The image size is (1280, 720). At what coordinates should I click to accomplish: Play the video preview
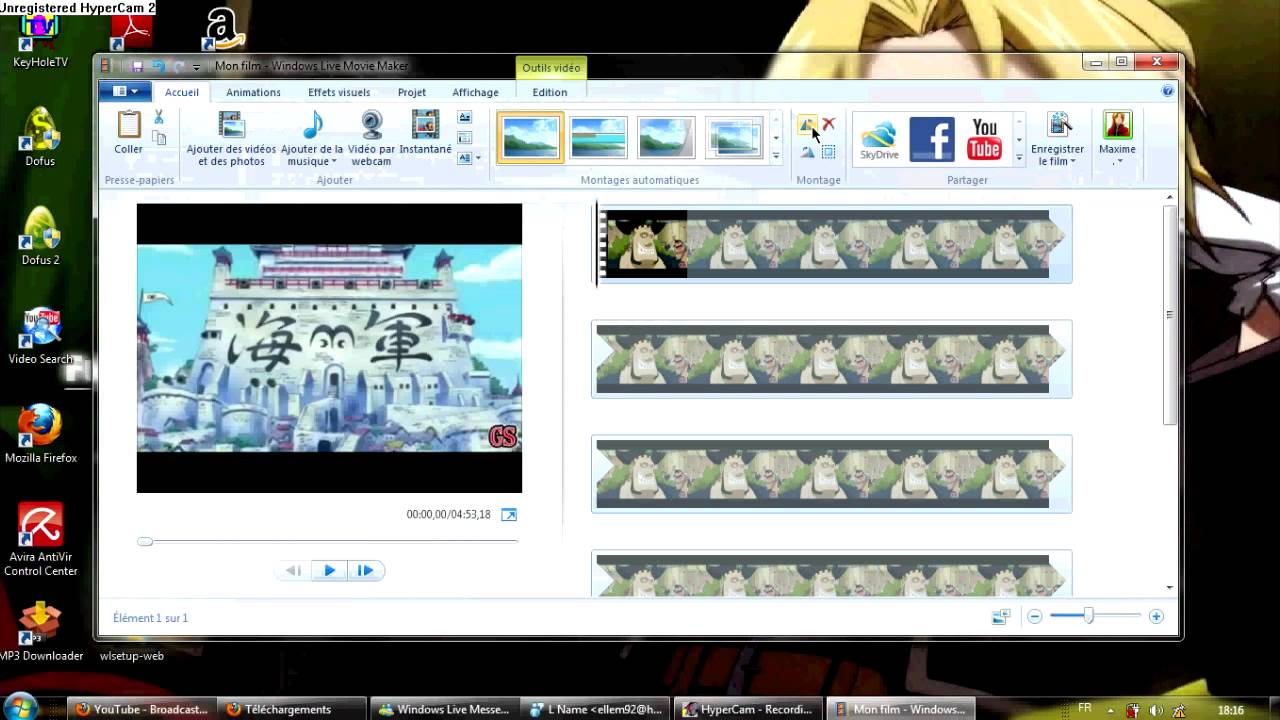pos(329,570)
